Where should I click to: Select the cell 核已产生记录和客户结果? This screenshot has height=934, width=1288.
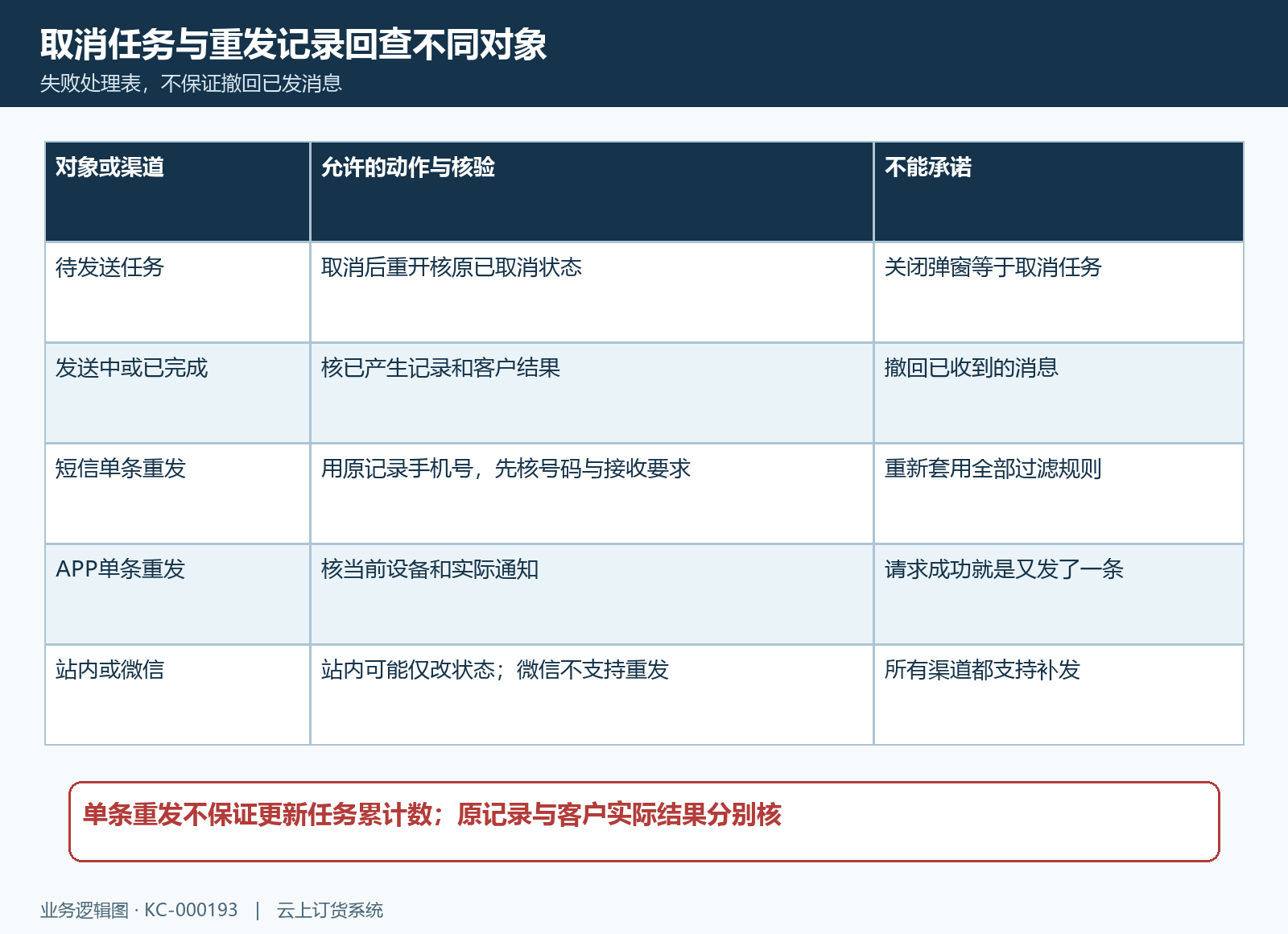[x=592, y=393]
